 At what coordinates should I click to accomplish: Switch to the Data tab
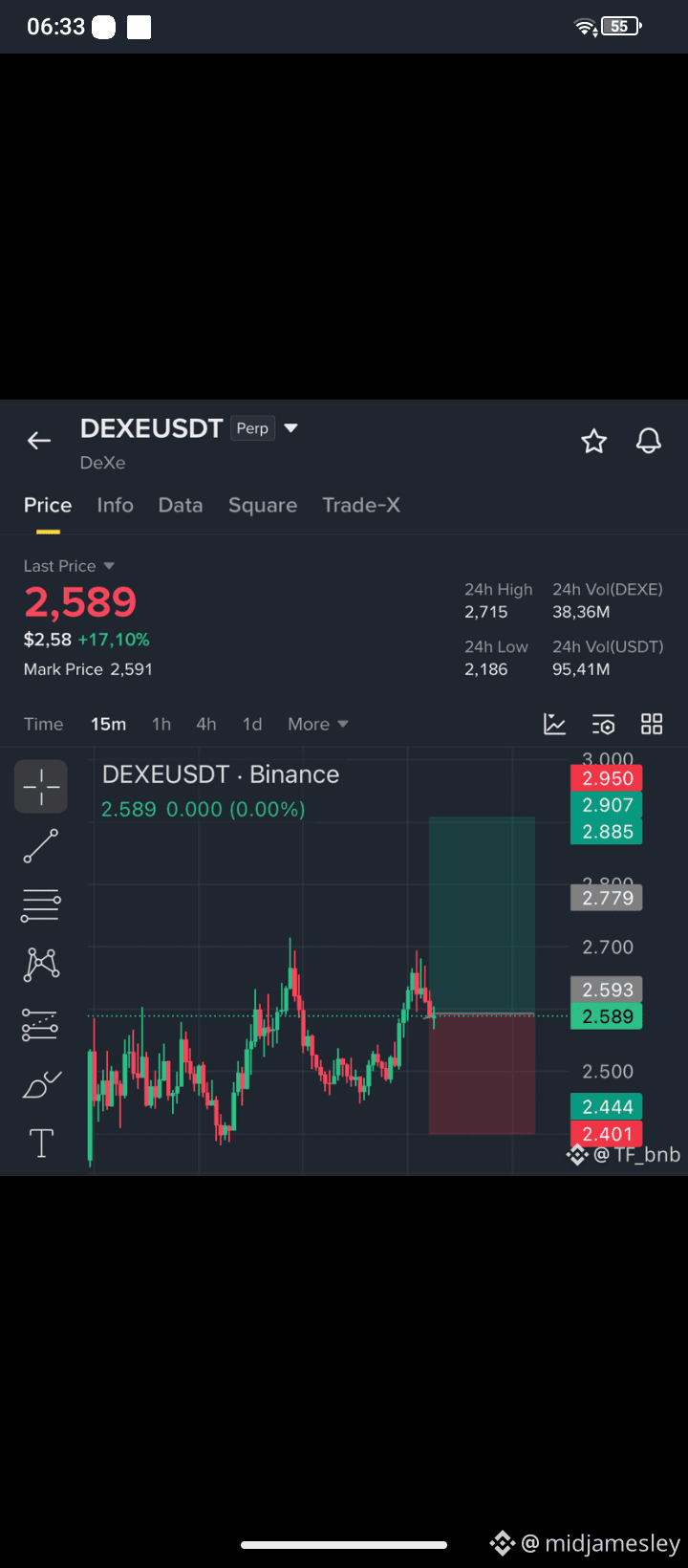point(181,505)
